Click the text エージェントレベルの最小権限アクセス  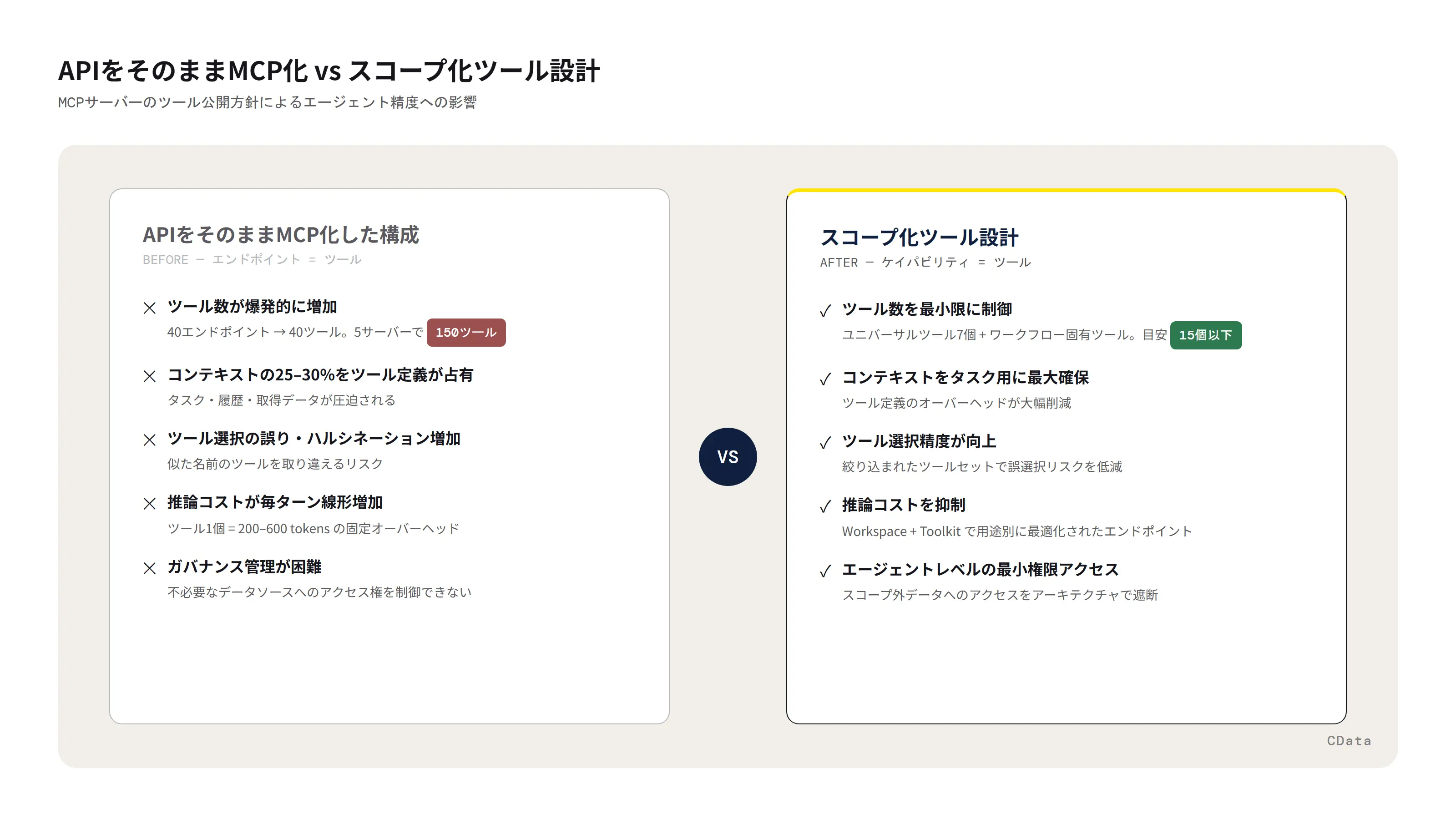point(981,570)
